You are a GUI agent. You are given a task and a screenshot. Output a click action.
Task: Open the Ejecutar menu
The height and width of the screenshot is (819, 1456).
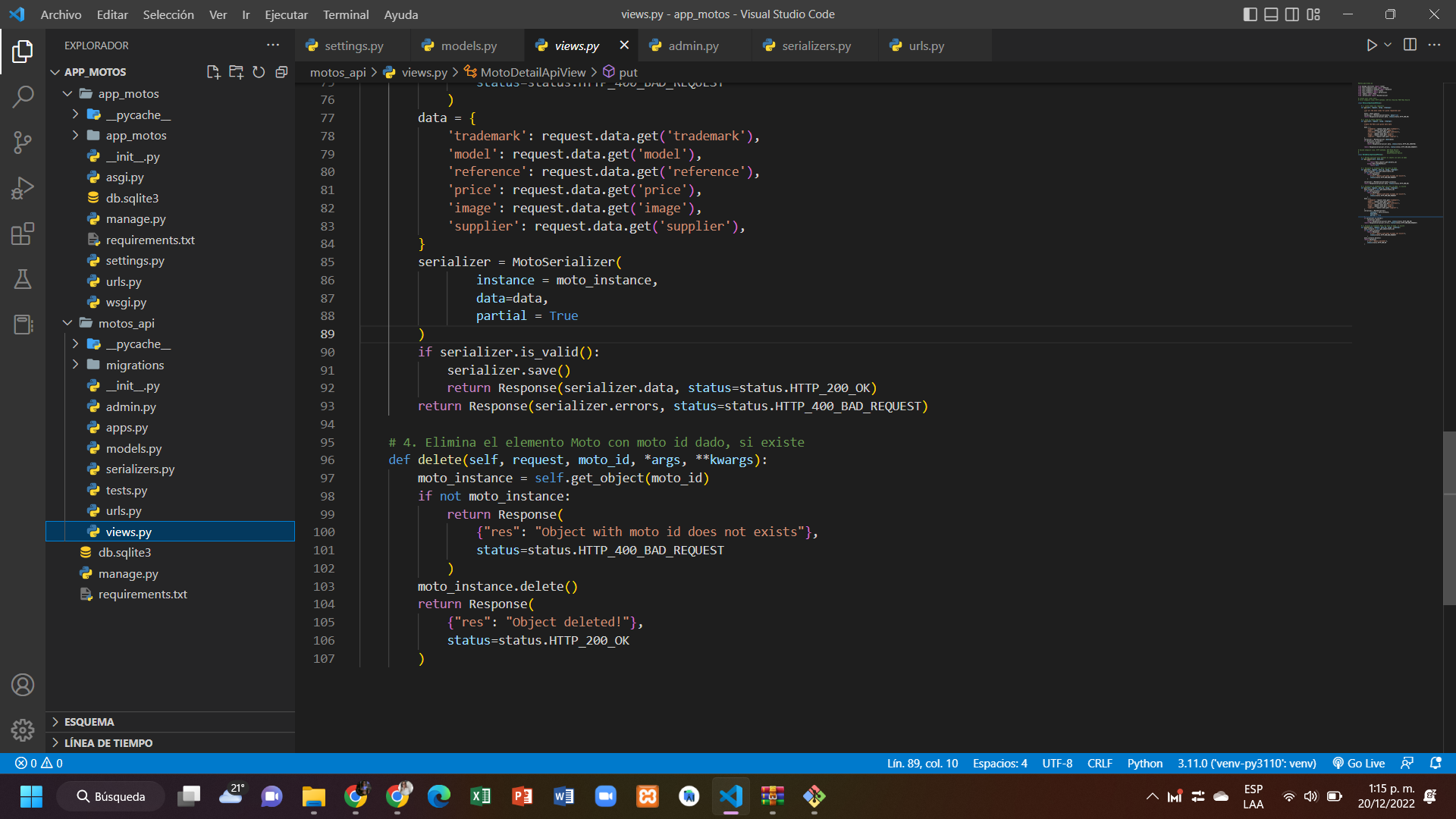click(x=286, y=14)
